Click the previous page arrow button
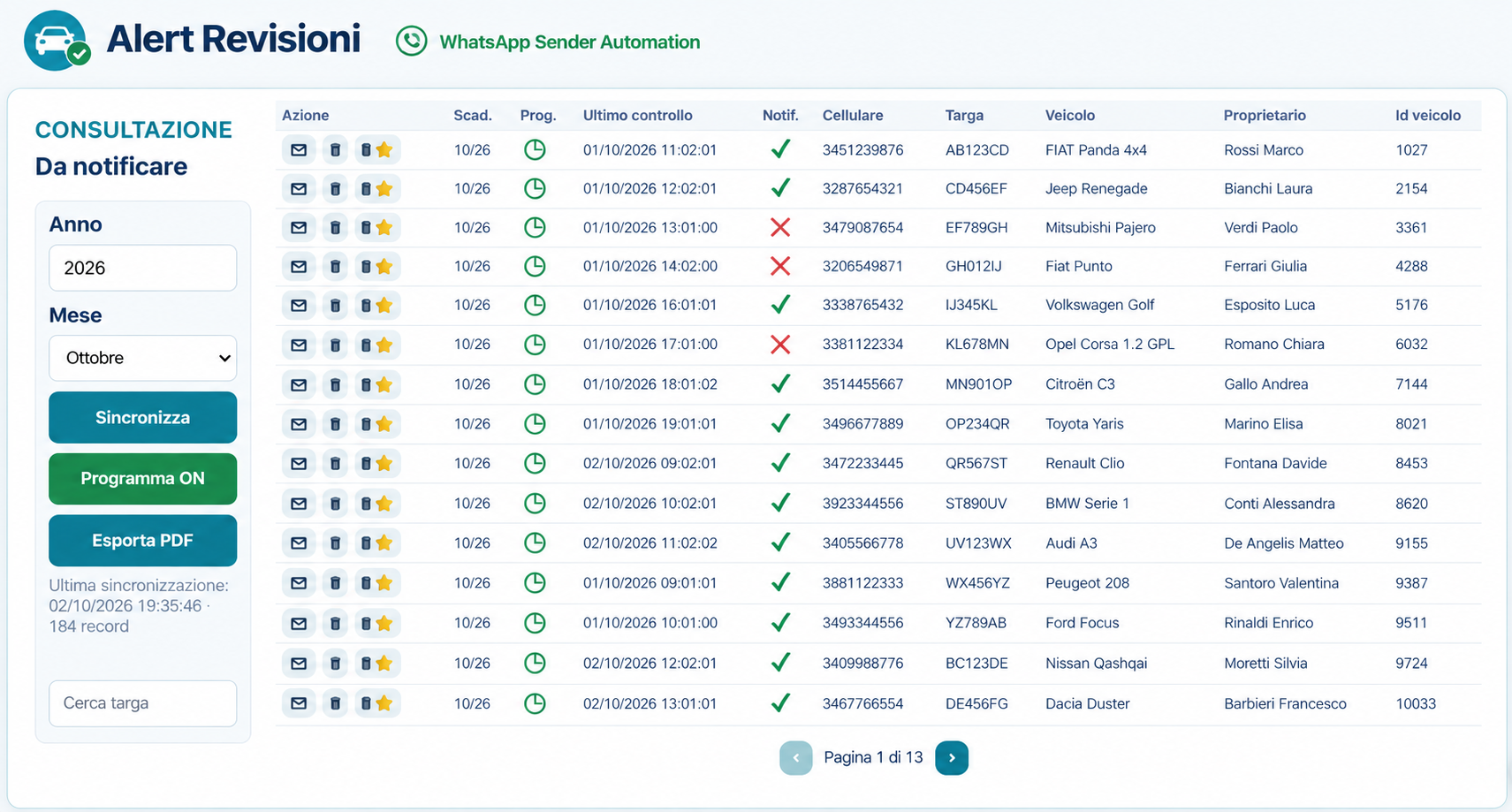The height and width of the screenshot is (812, 1512). [796, 758]
